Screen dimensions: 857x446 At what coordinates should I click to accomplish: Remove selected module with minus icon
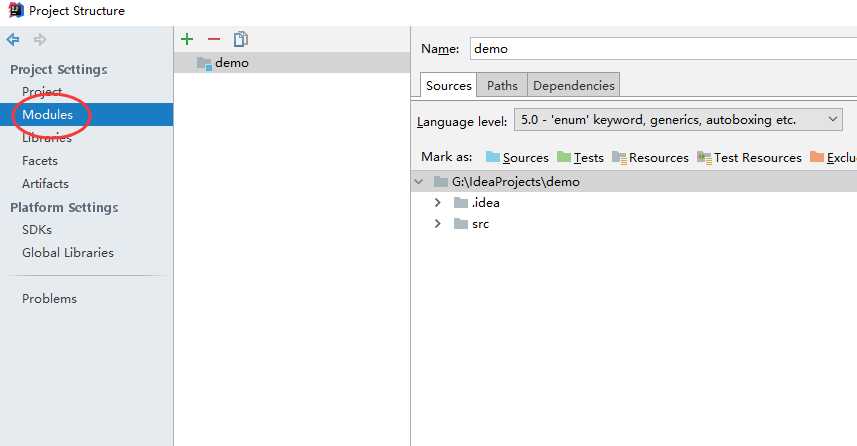point(214,39)
